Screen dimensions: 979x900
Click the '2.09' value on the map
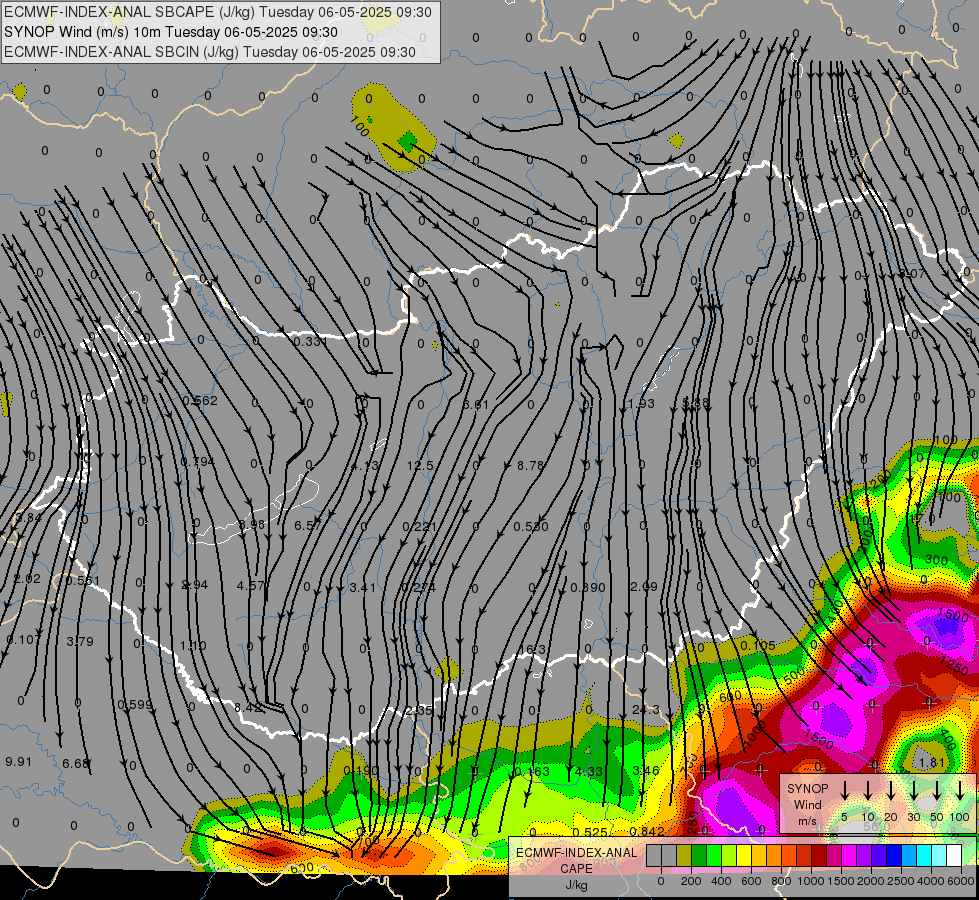click(x=644, y=586)
